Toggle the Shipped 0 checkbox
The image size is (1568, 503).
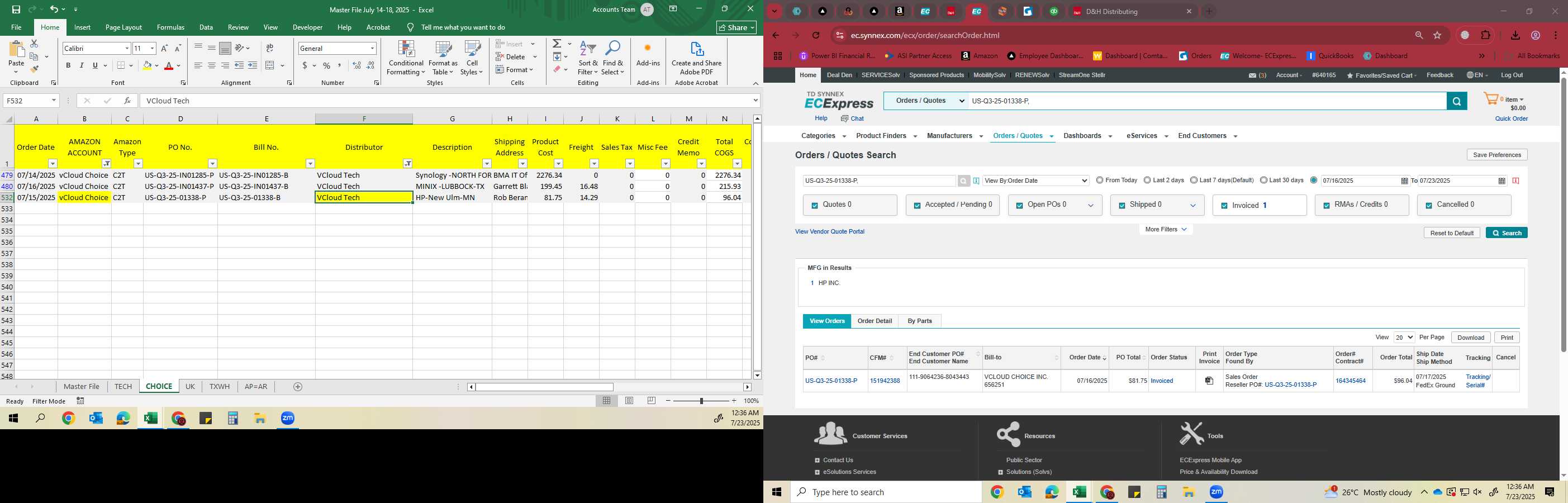pos(1121,206)
